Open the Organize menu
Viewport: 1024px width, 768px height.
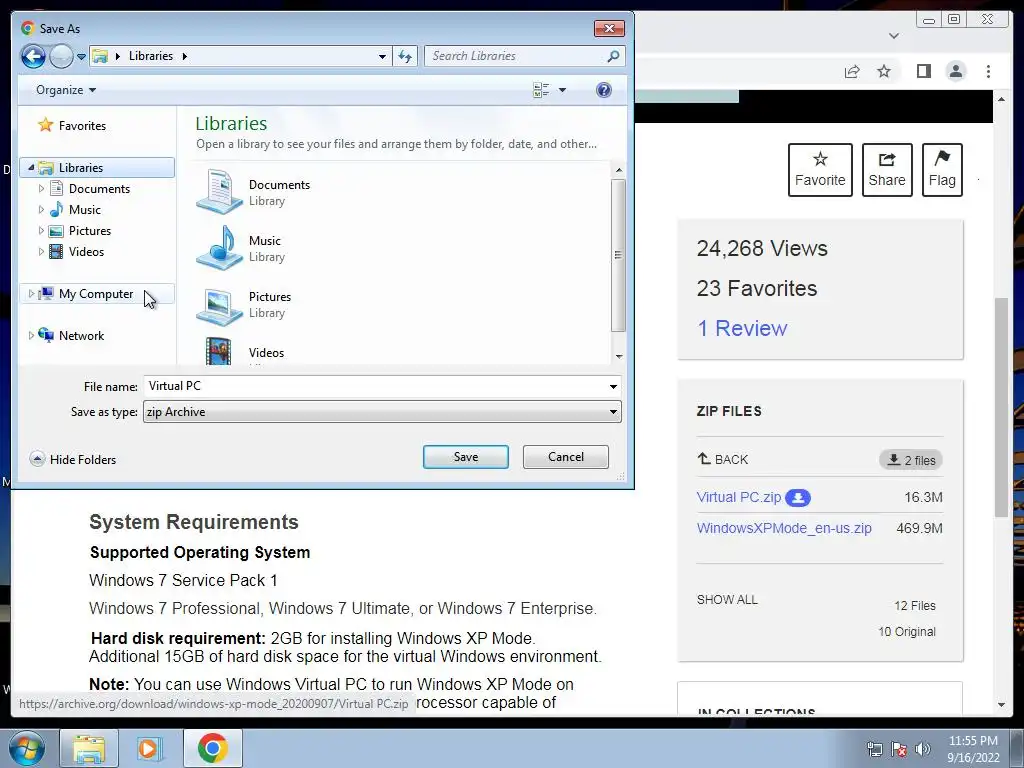coord(66,90)
